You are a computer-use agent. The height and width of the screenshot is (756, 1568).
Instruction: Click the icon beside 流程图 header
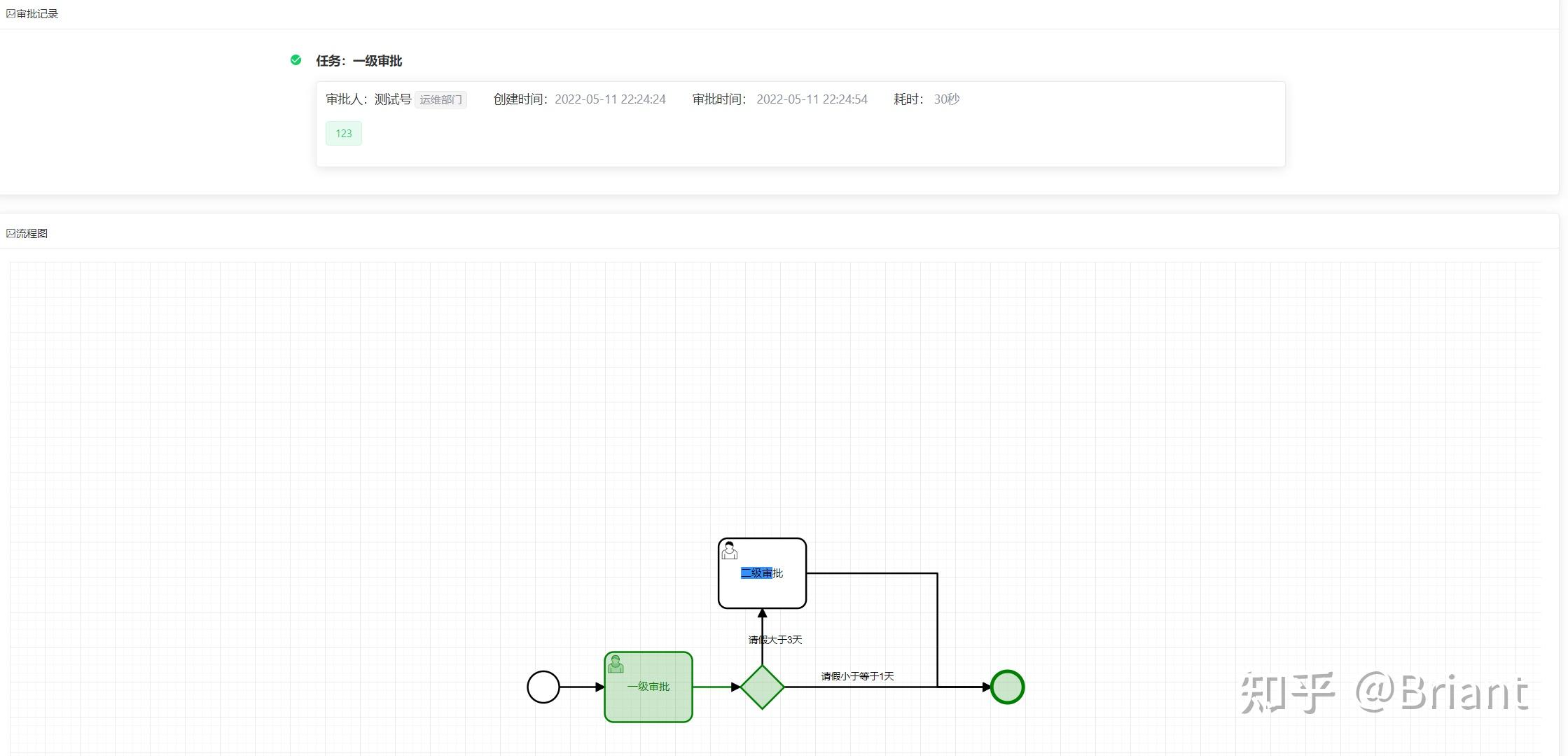tap(11, 233)
